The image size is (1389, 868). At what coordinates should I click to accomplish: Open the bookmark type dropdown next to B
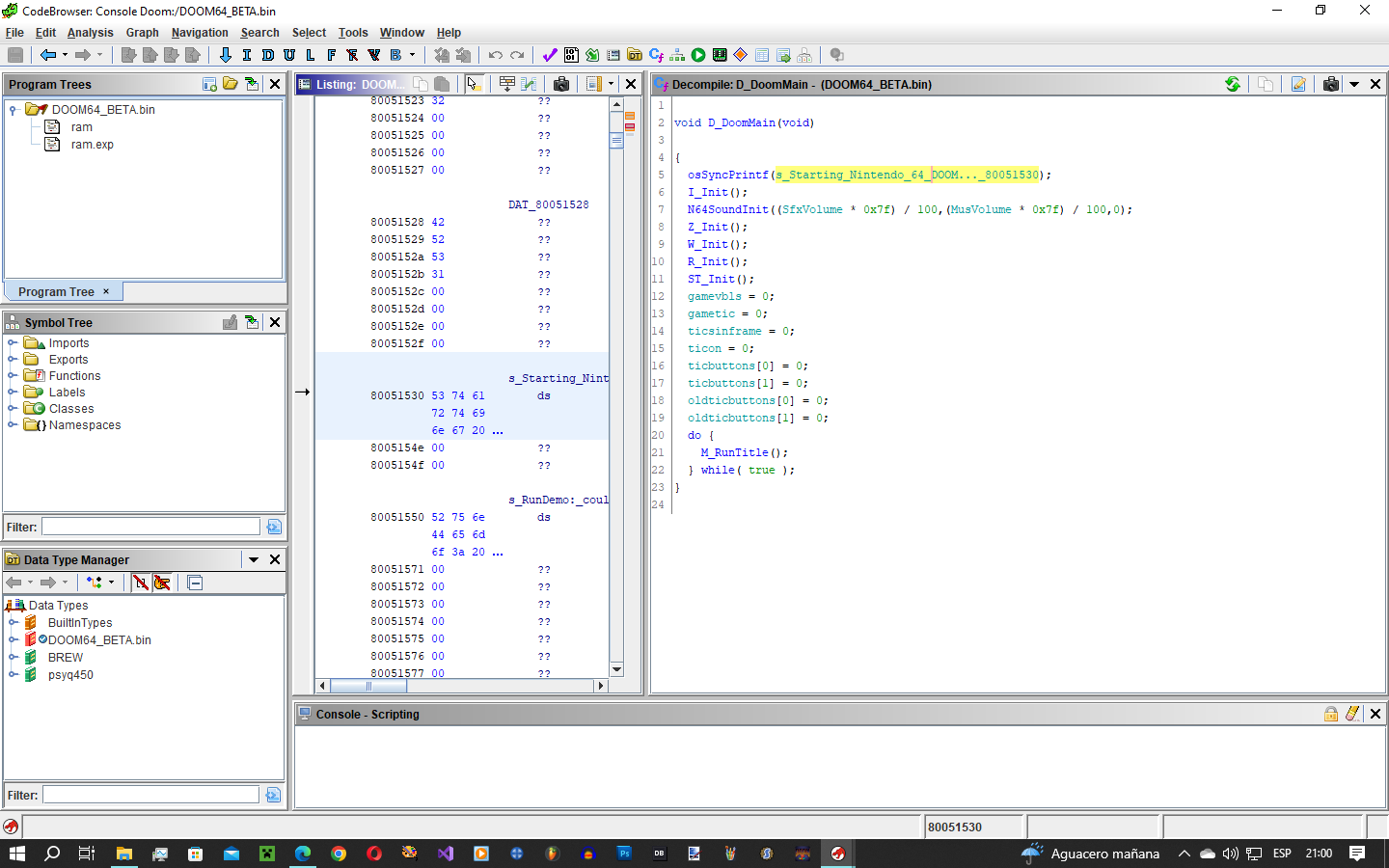click(x=412, y=55)
